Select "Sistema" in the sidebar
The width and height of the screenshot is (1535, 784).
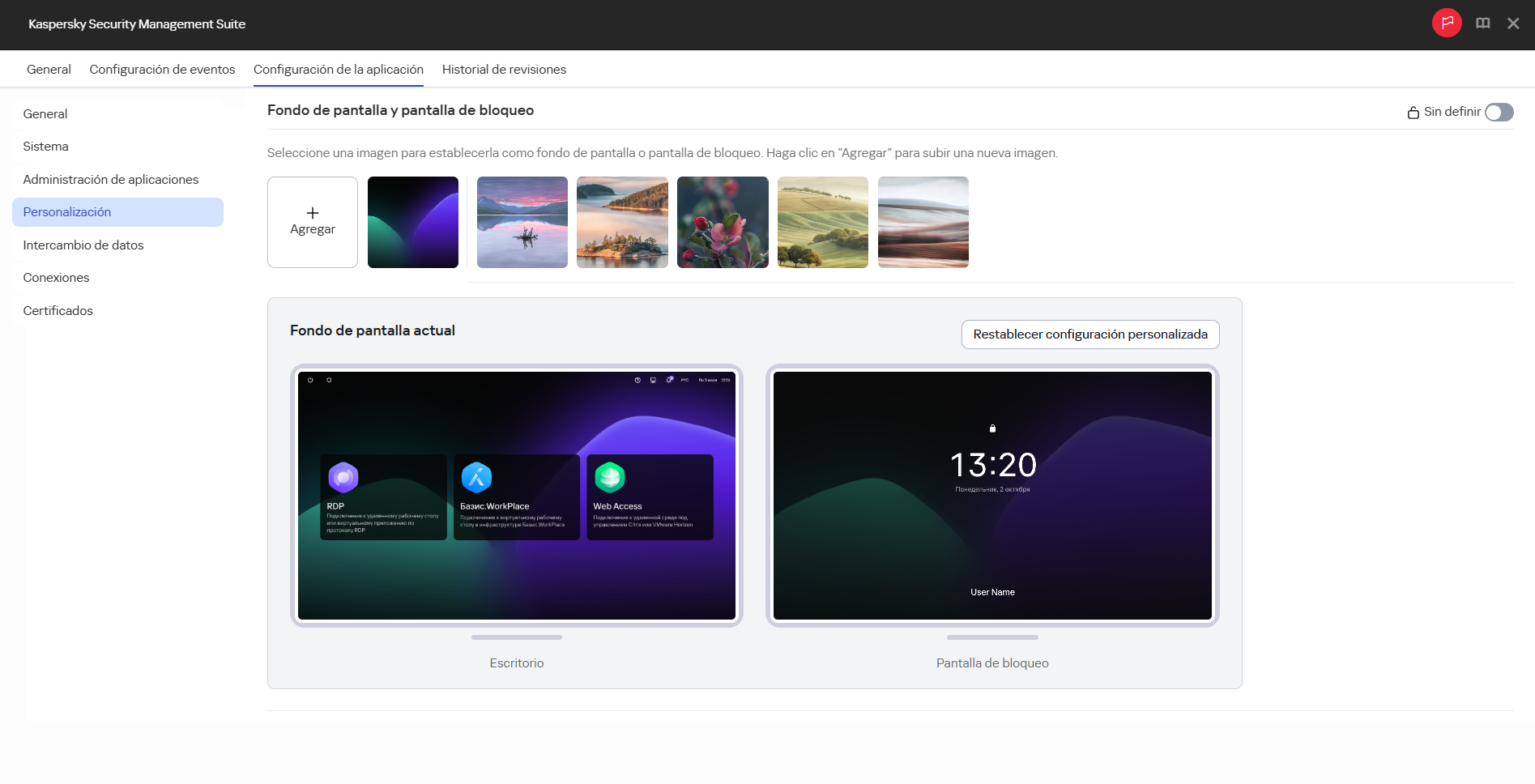pyautogui.click(x=45, y=147)
